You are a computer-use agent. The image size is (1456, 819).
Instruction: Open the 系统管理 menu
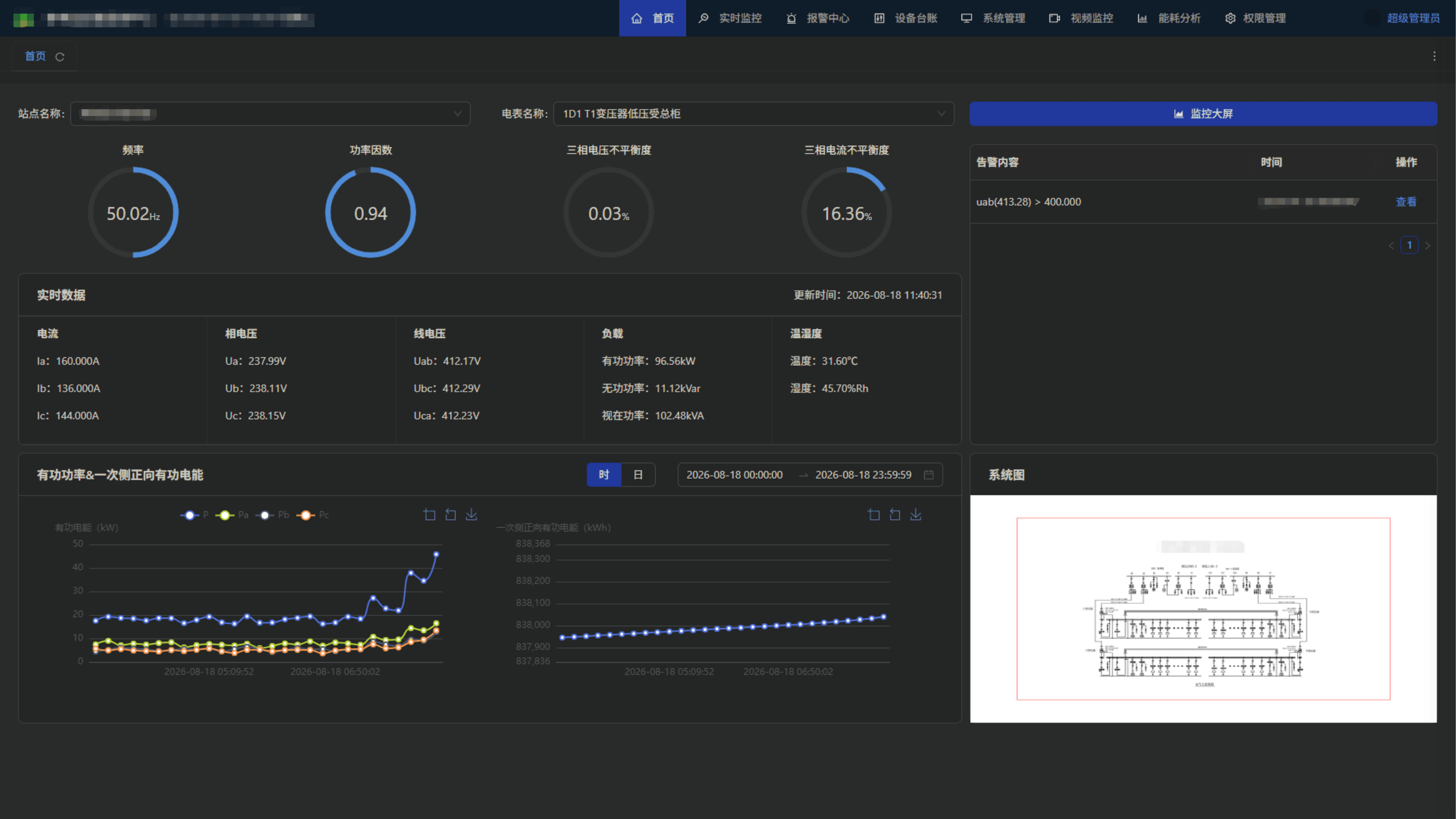click(994, 18)
